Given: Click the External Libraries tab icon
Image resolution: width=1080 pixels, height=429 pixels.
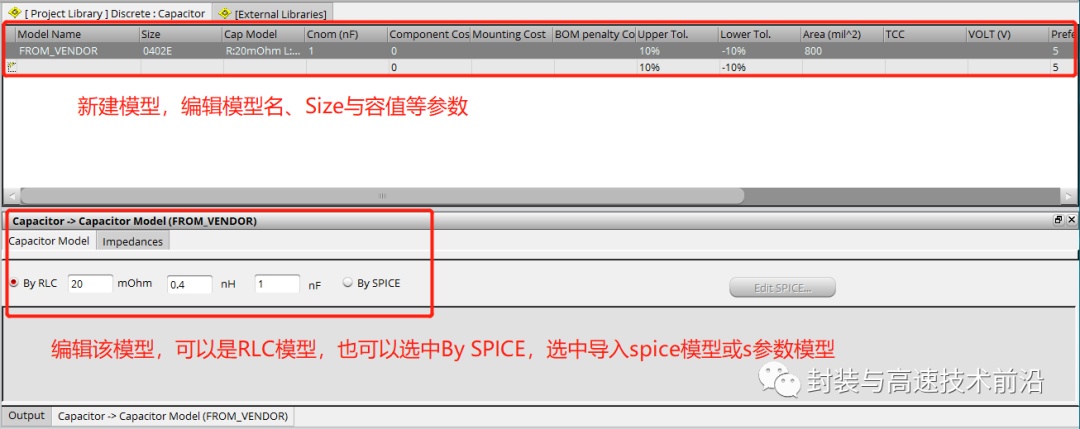Looking at the screenshot, I should [x=223, y=12].
